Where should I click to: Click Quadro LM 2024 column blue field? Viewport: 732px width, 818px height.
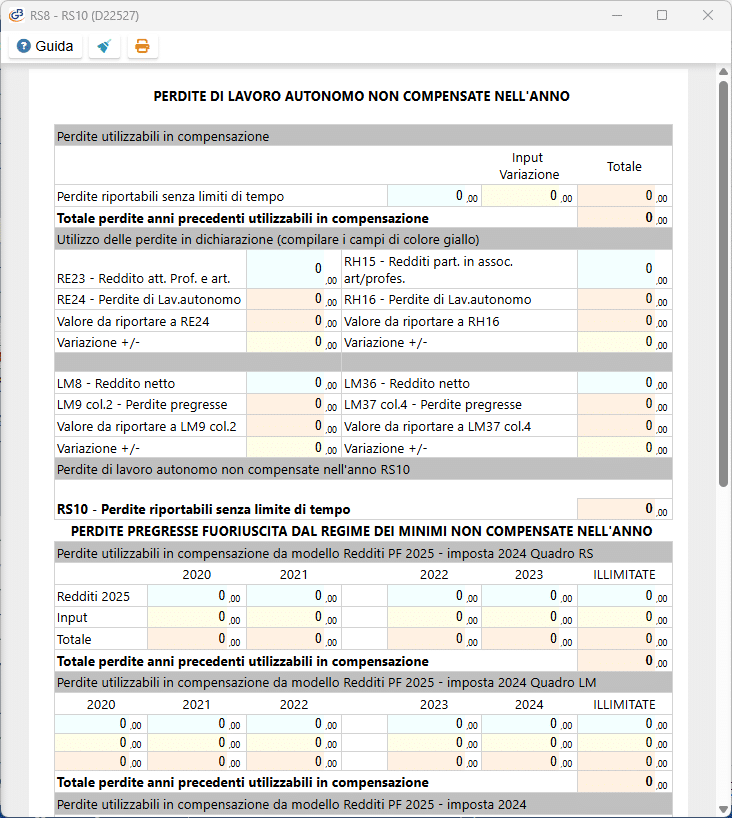pos(529,724)
